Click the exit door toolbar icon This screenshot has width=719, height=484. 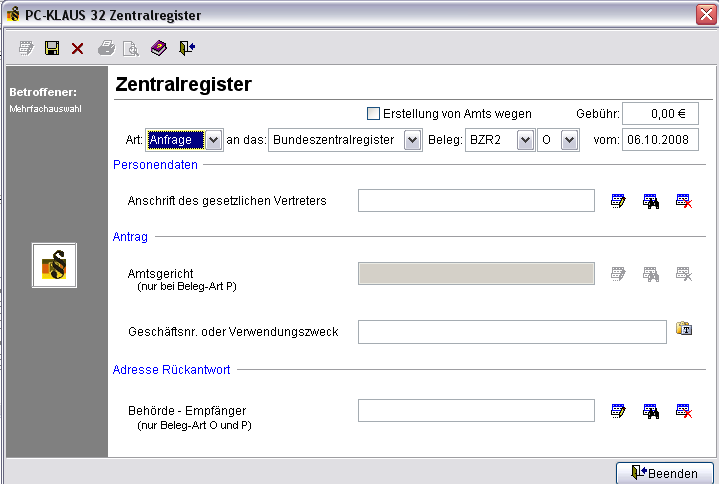tap(186, 48)
